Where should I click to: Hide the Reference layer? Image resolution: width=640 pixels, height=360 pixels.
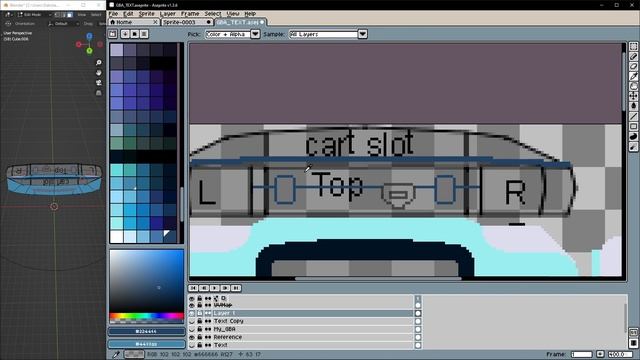[191, 337]
